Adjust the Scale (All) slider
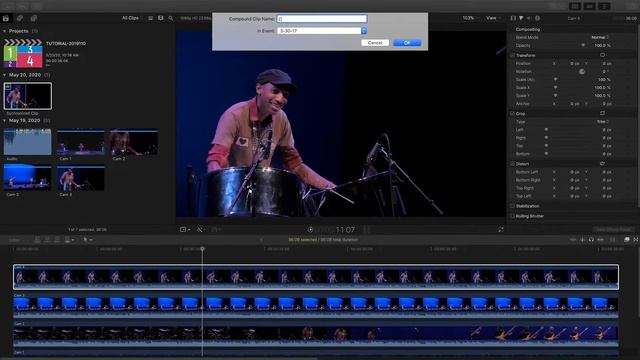The image size is (640, 360). 556,80
